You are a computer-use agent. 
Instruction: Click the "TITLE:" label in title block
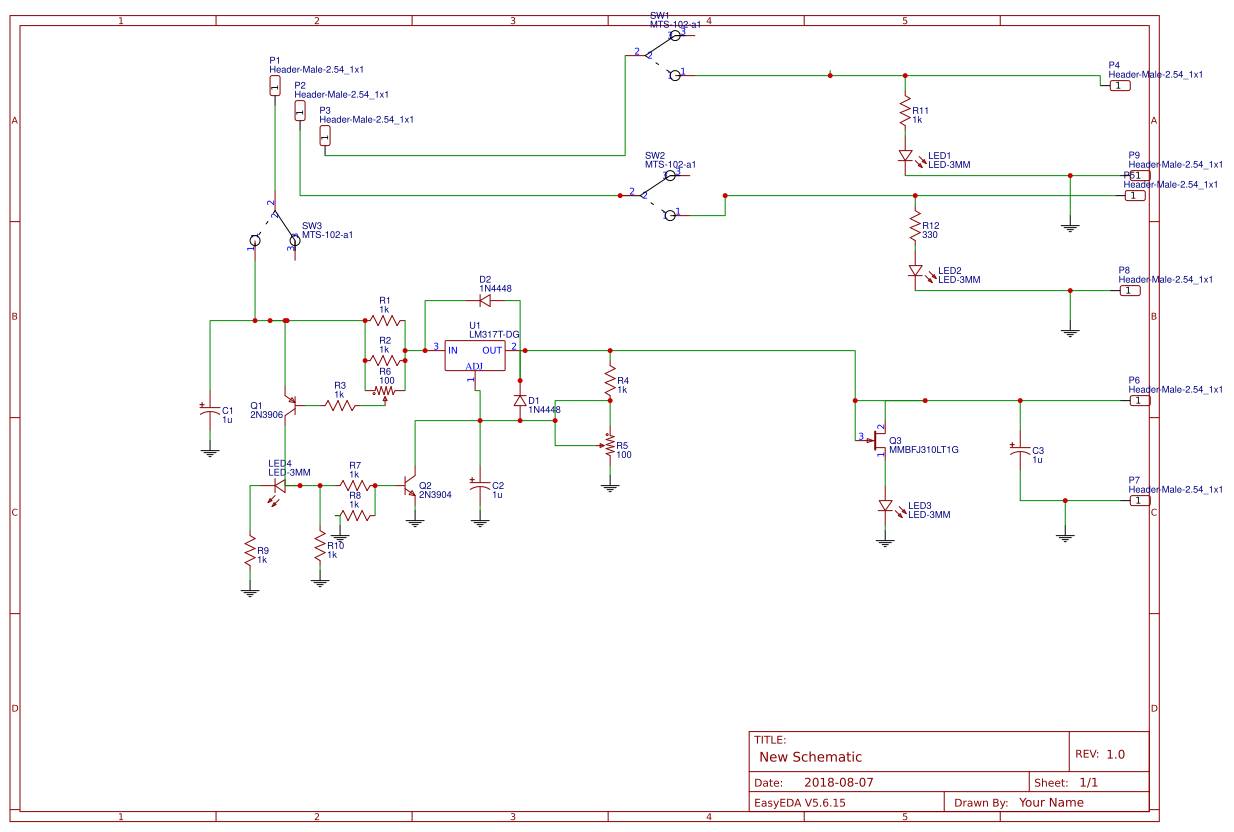770,740
